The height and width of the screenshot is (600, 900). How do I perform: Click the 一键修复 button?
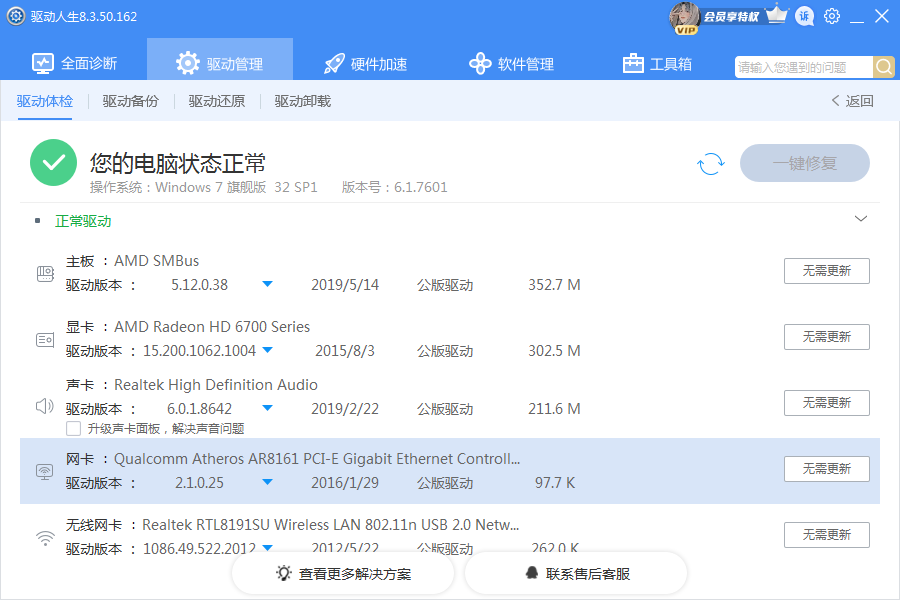point(804,163)
